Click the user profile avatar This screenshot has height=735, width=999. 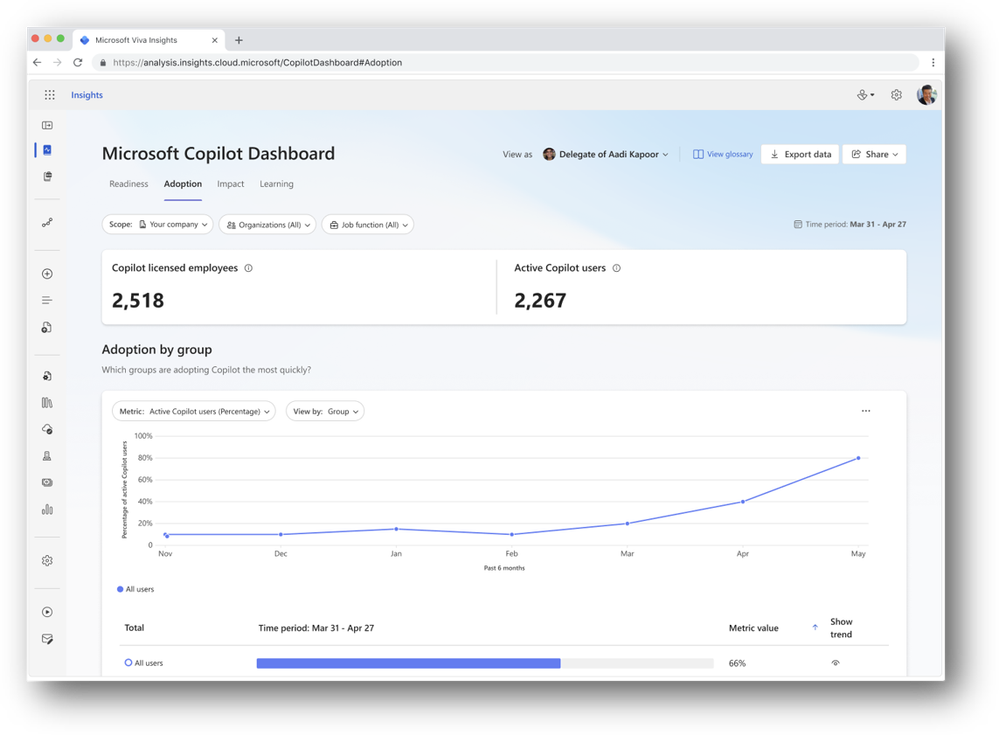926,95
